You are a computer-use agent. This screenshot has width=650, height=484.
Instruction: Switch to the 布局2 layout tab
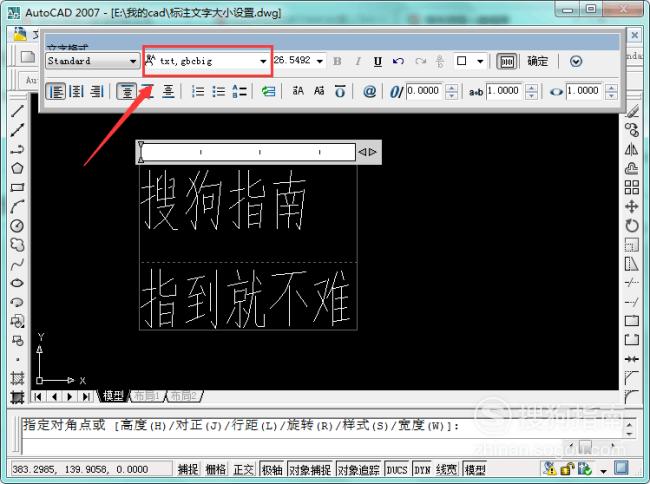pos(184,396)
